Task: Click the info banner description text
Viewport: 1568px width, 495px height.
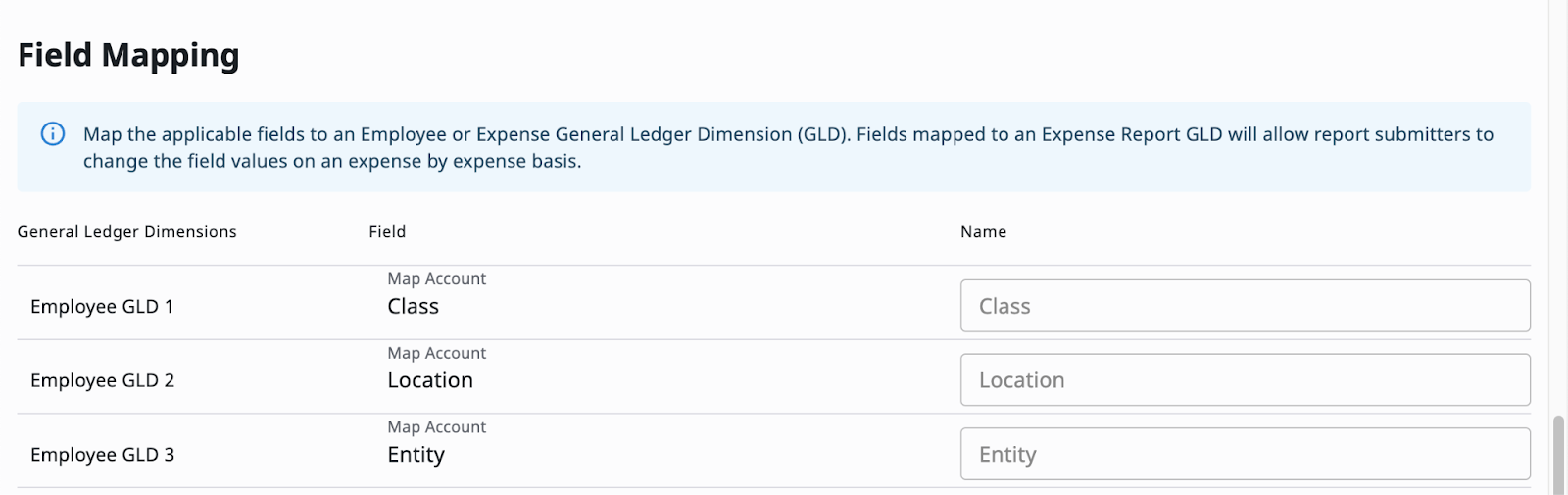Action: [x=788, y=147]
